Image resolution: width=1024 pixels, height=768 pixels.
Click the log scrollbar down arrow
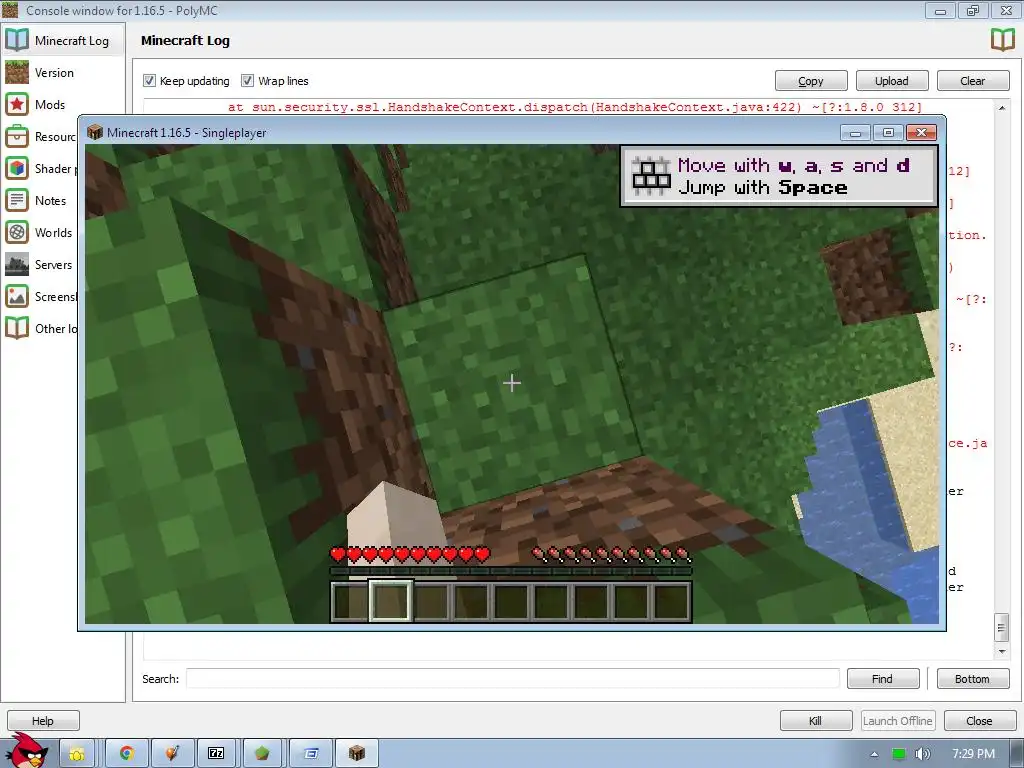[1002, 651]
